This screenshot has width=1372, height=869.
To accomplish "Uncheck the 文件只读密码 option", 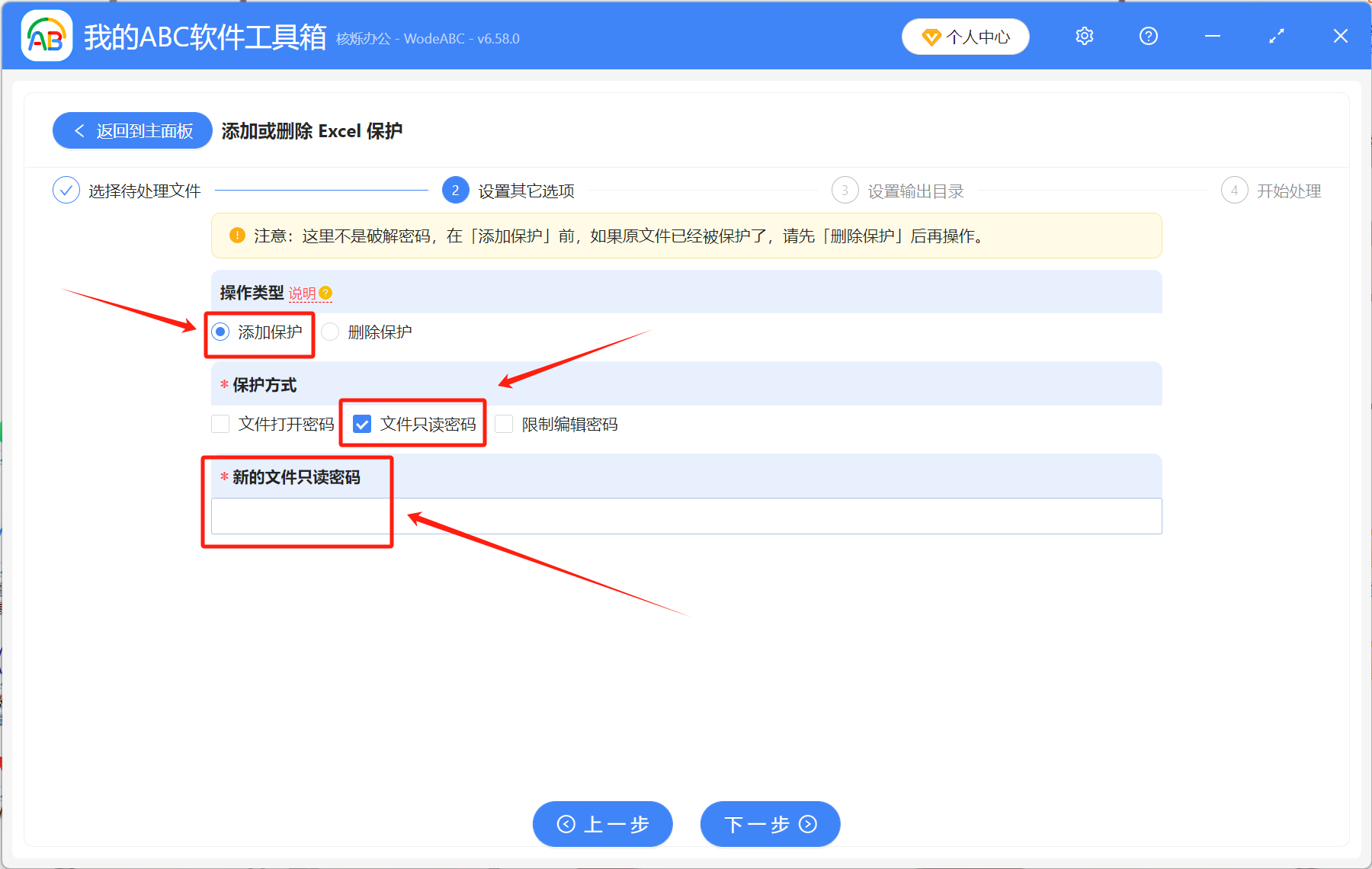I will click(x=362, y=424).
